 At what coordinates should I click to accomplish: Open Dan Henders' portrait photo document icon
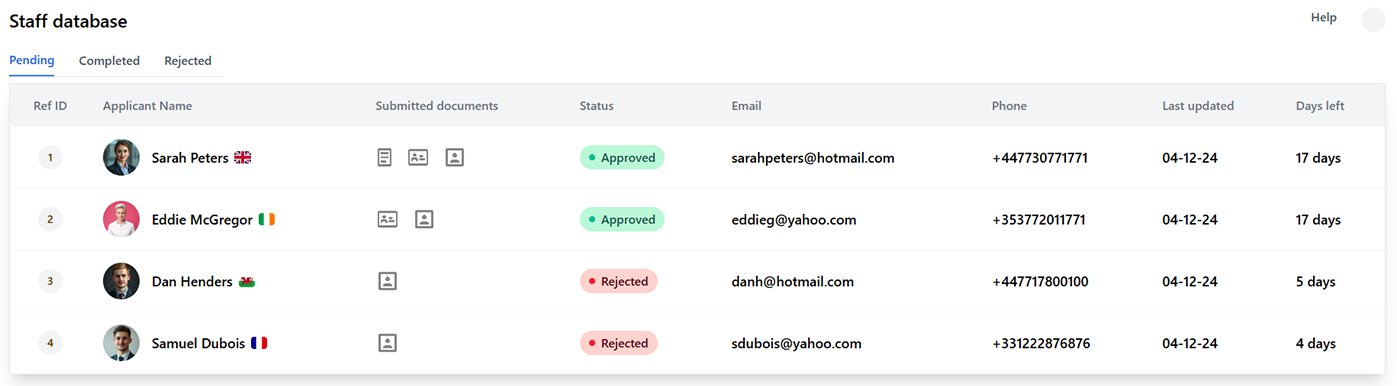(388, 282)
